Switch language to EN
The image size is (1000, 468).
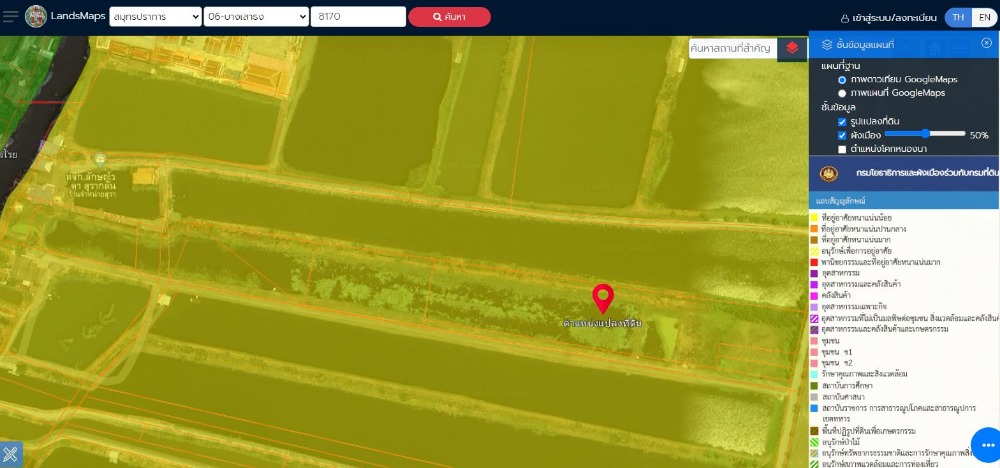pyautogui.click(x=983, y=17)
